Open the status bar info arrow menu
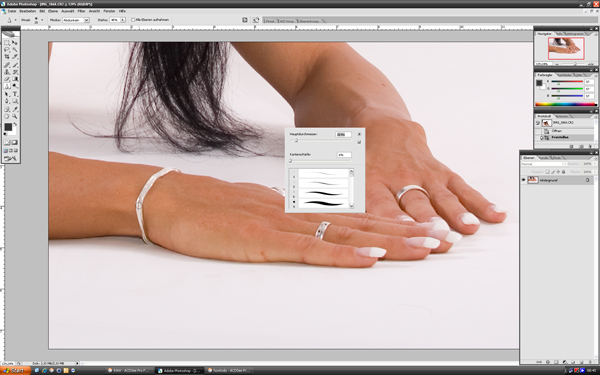600x375 pixels. point(78,363)
